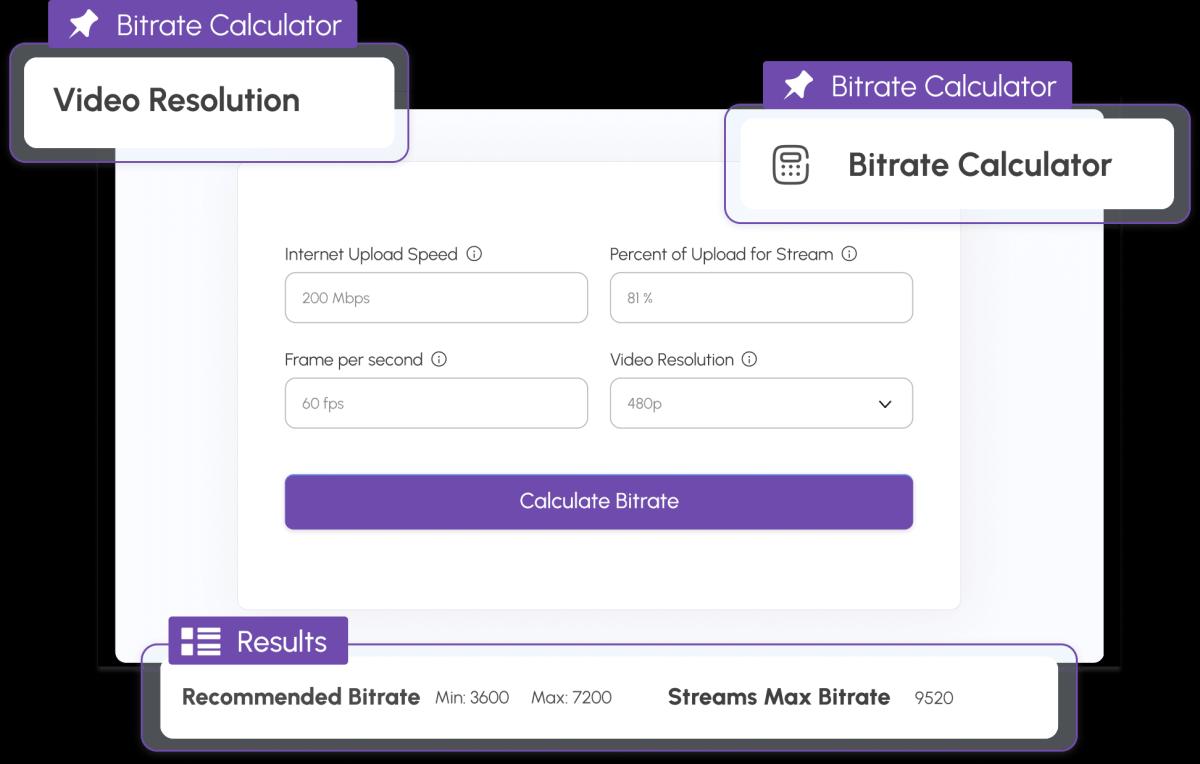
Task: Click the Streams Max Bitrate value 9520
Action: coord(933,698)
